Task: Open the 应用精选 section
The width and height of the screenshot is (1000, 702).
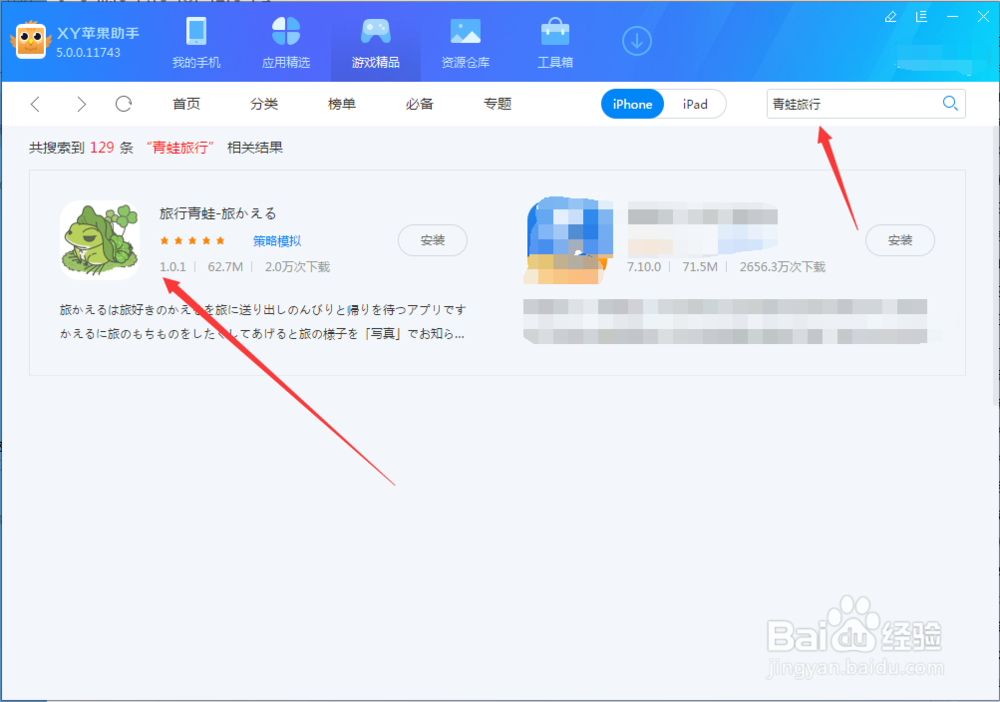Action: pos(286,42)
